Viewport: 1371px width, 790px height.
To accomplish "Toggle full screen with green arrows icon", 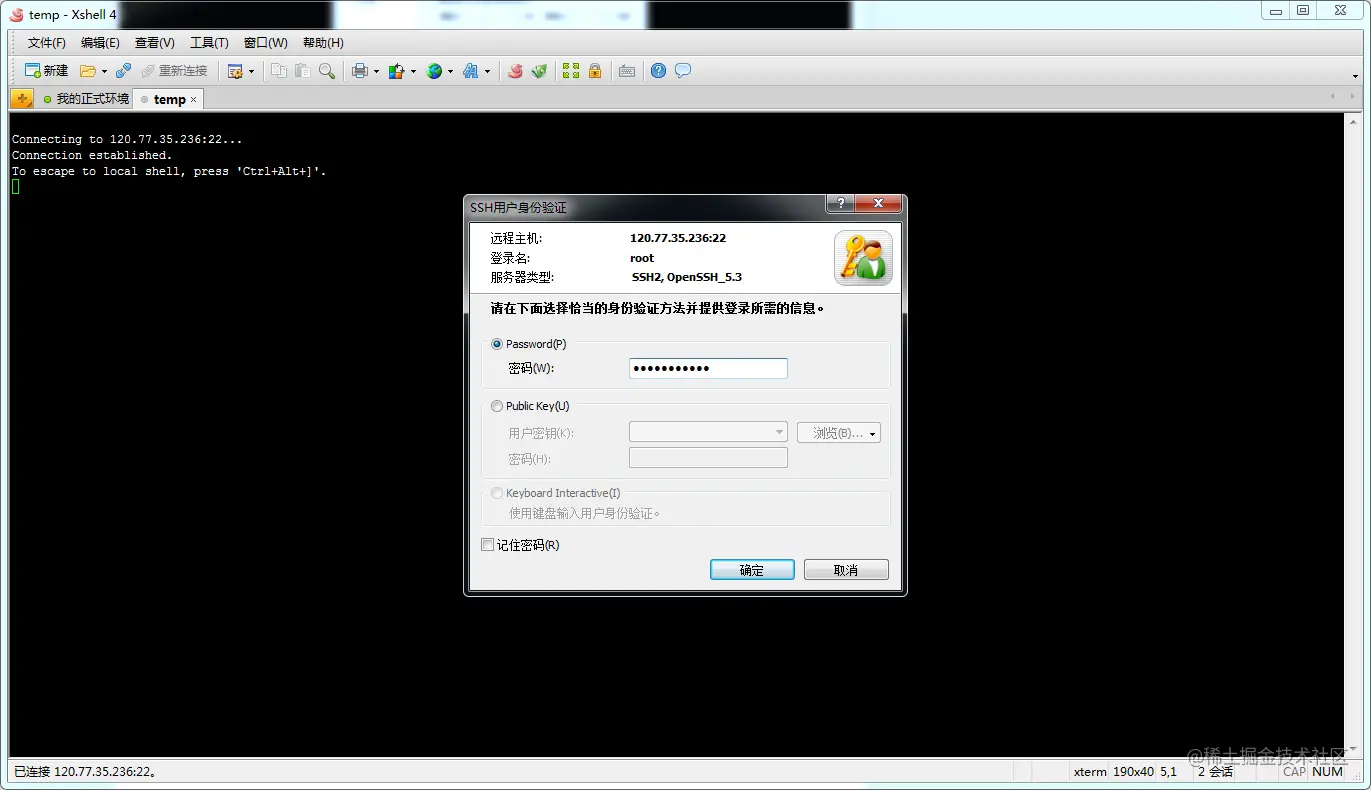I will tap(571, 71).
